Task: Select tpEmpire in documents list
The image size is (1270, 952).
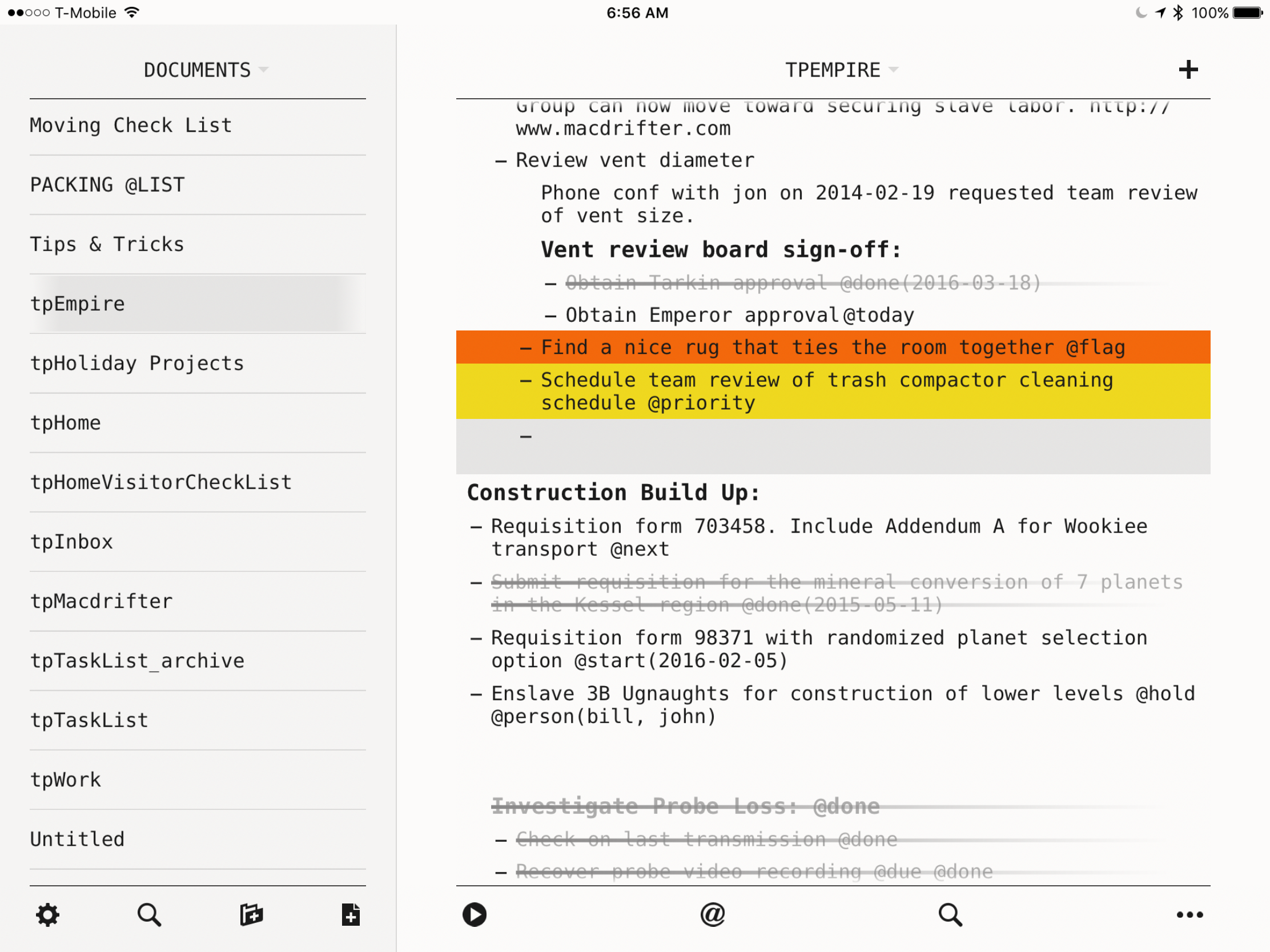Action: coord(198,304)
